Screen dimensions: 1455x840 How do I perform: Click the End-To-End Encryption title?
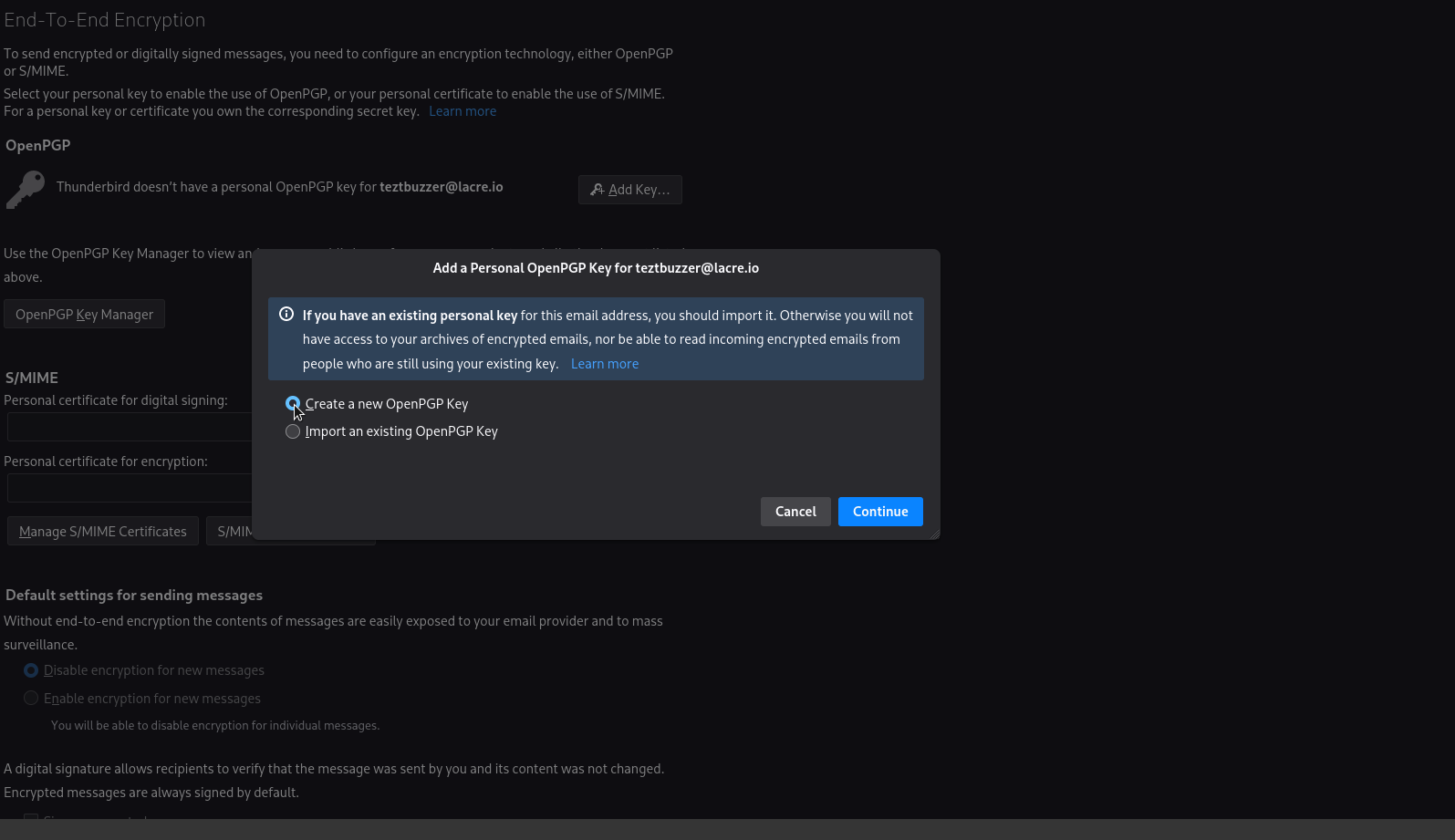[105, 19]
